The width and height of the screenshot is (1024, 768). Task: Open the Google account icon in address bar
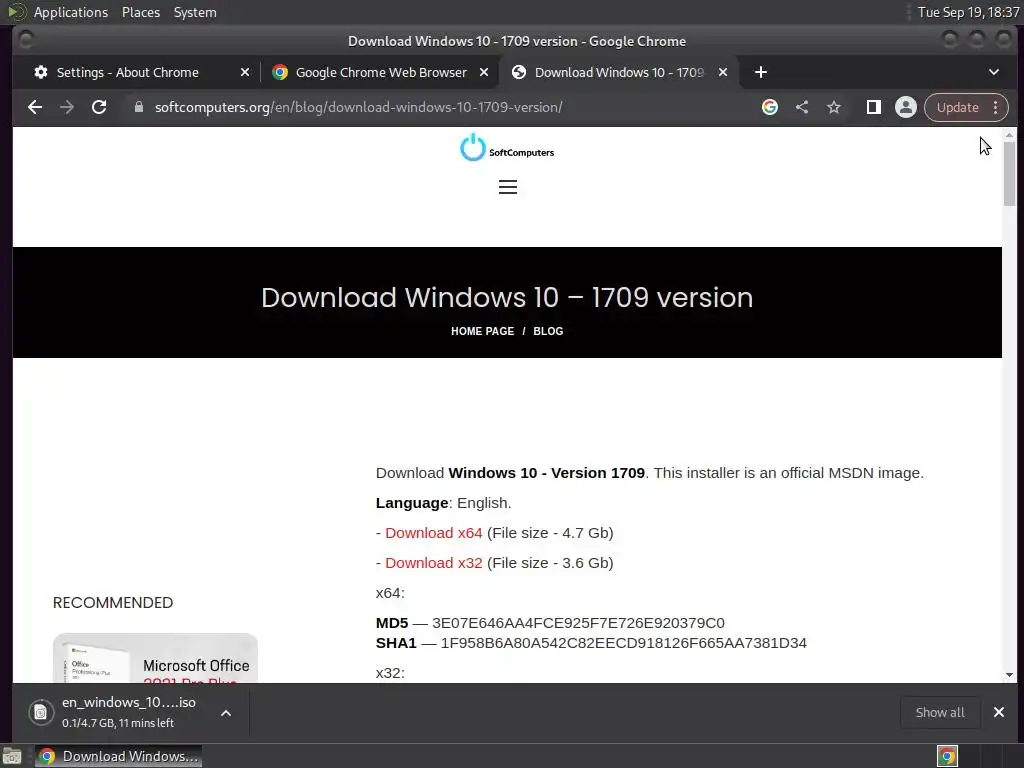(770, 107)
